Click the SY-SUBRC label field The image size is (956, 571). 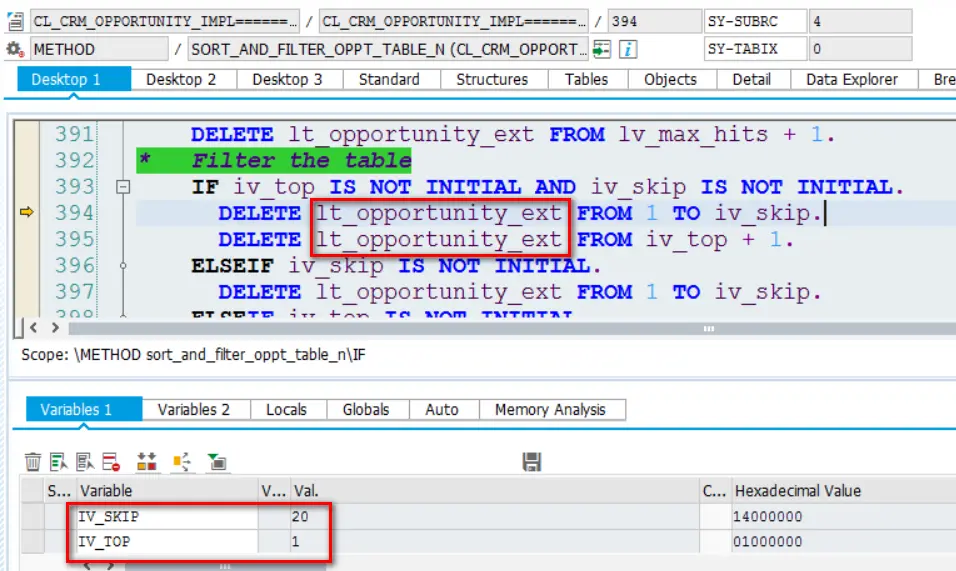(x=755, y=21)
